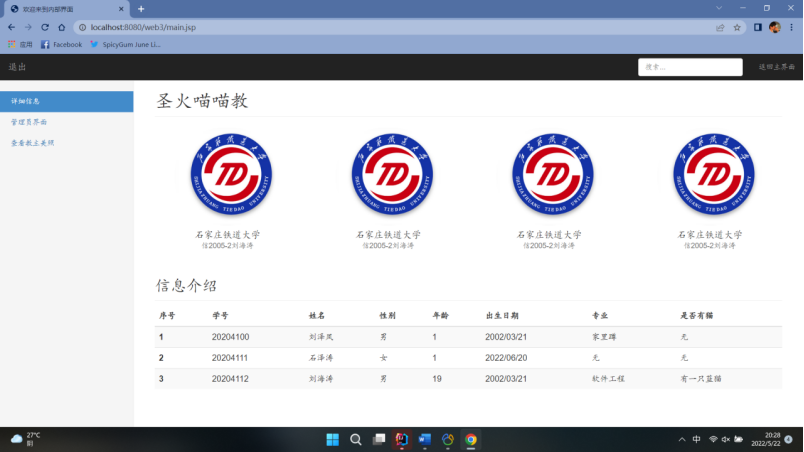
Task: Click 返回主界面 link in navbar
Action: 776,67
